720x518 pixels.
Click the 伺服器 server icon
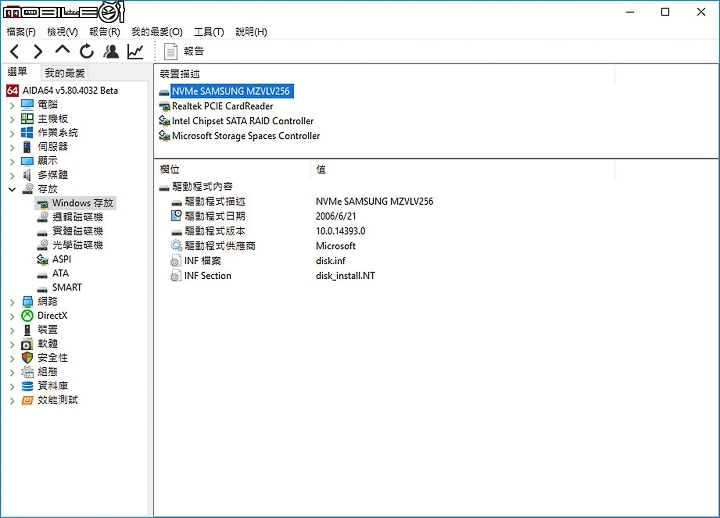pyautogui.click(x=28, y=147)
